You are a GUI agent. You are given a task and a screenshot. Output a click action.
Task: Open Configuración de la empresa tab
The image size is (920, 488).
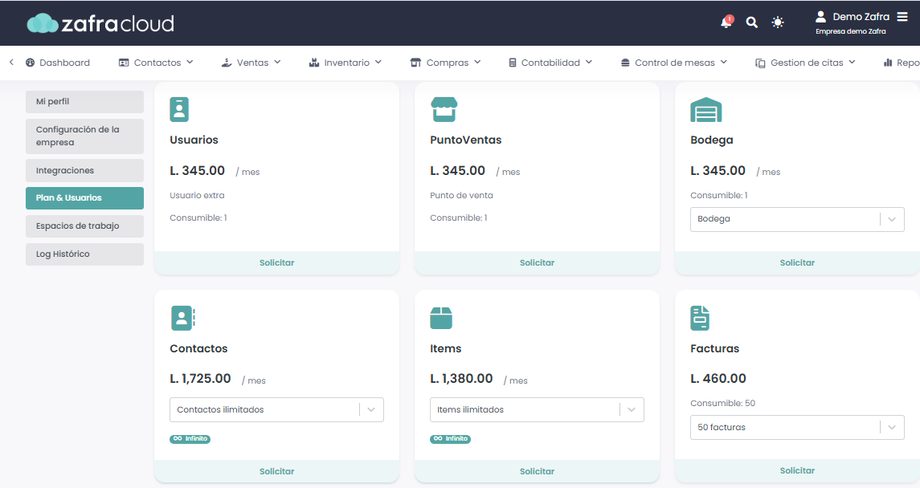(x=84, y=136)
